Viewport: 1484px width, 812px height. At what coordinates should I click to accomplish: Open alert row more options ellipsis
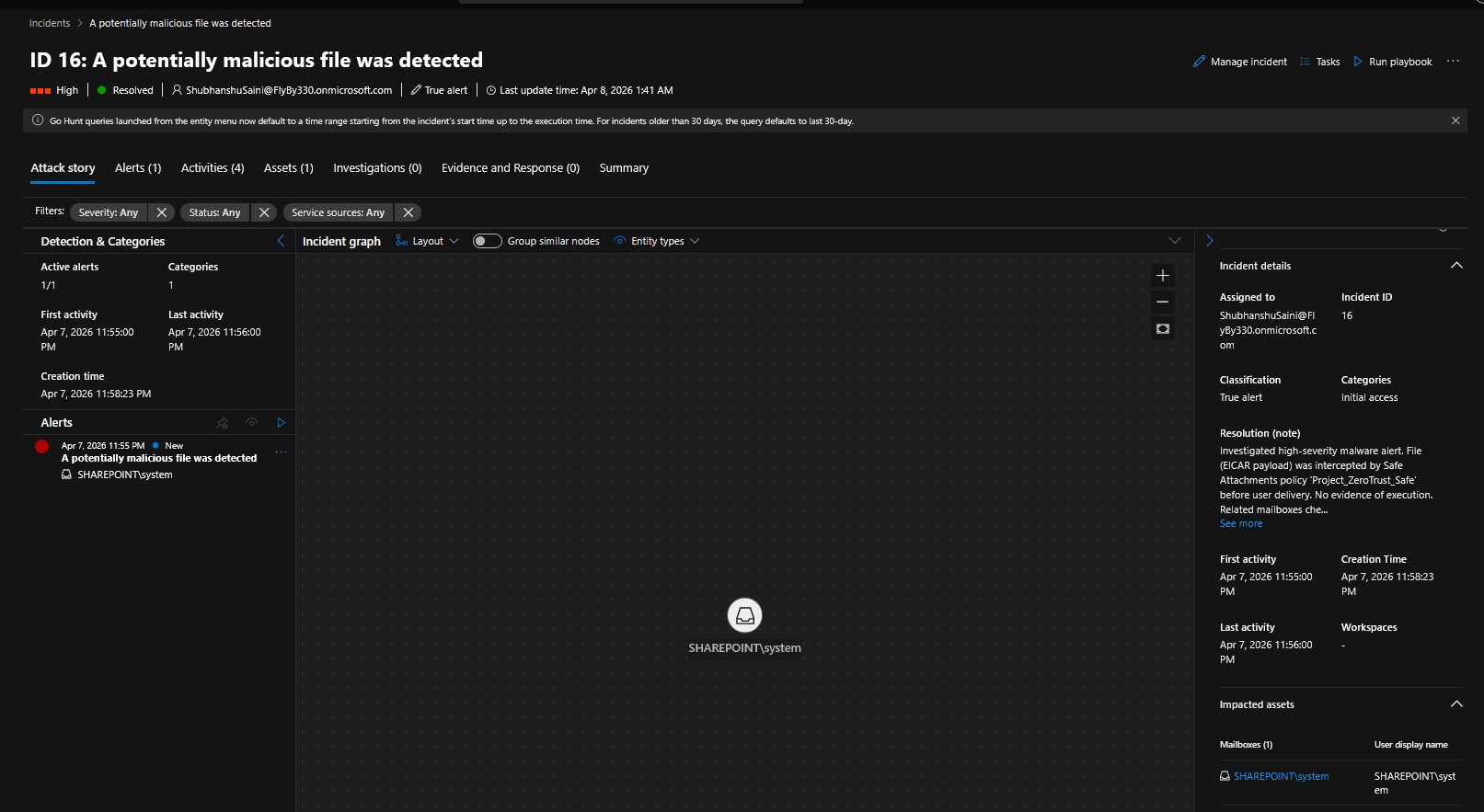coord(281,452)
